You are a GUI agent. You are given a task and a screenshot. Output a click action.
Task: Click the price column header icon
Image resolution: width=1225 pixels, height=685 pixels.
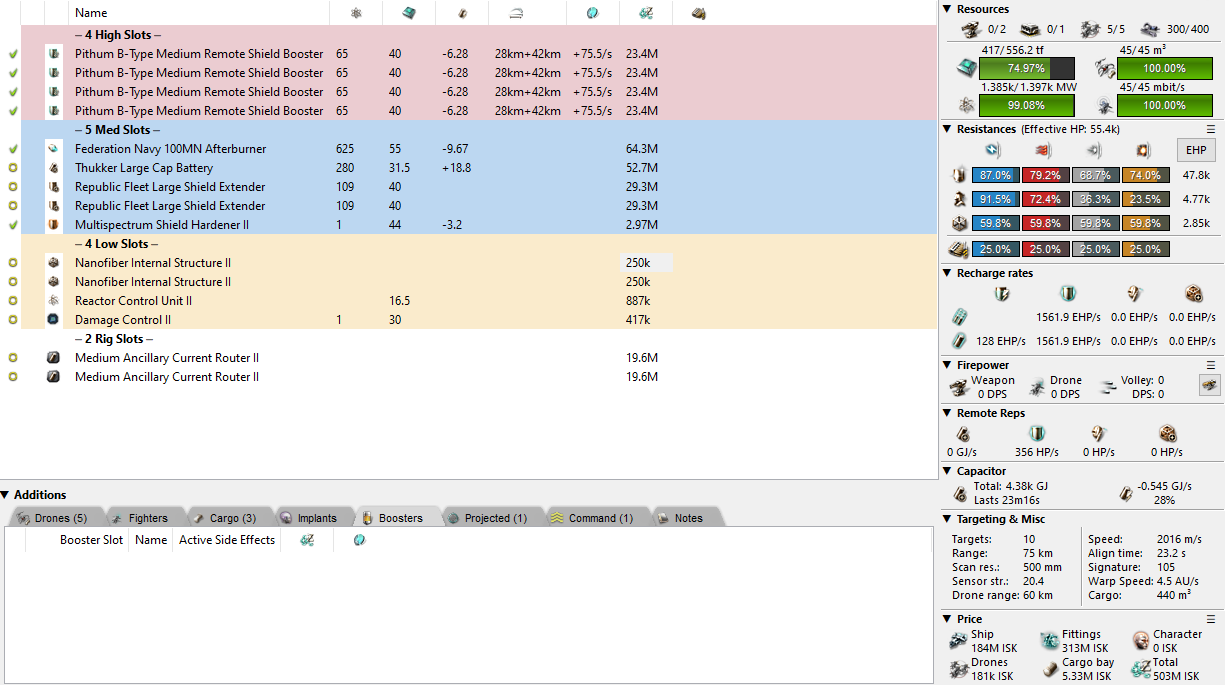coord(646,13)
